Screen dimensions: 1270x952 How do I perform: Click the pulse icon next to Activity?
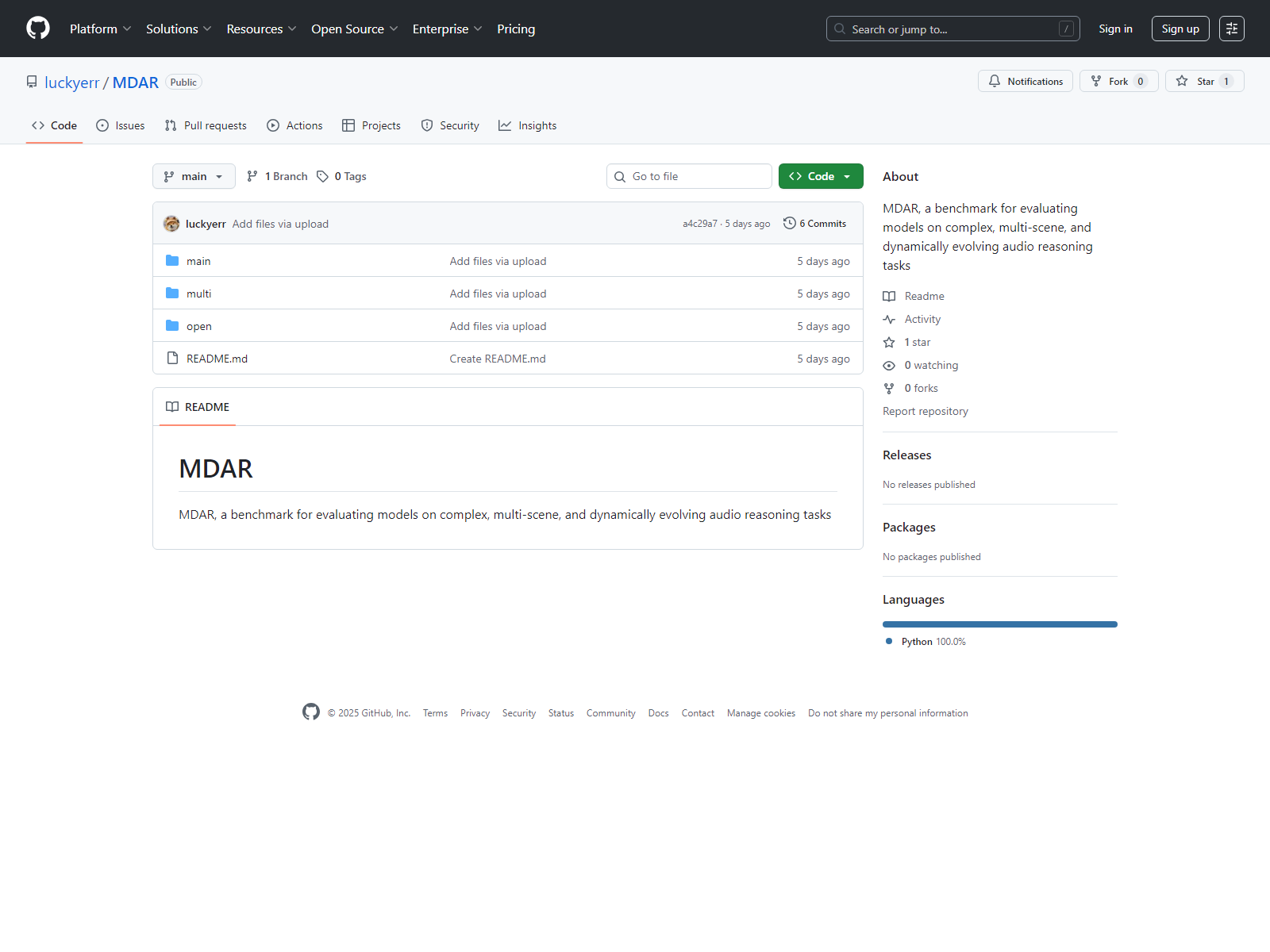point(889,319)
